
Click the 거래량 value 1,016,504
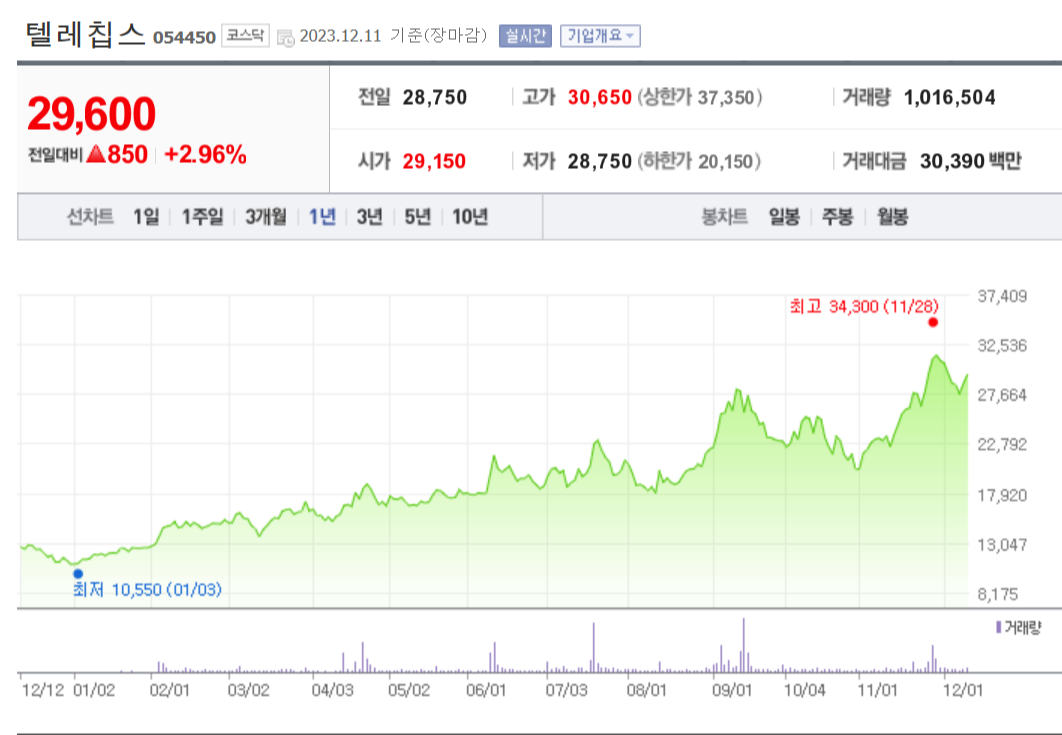pos(950,98)
